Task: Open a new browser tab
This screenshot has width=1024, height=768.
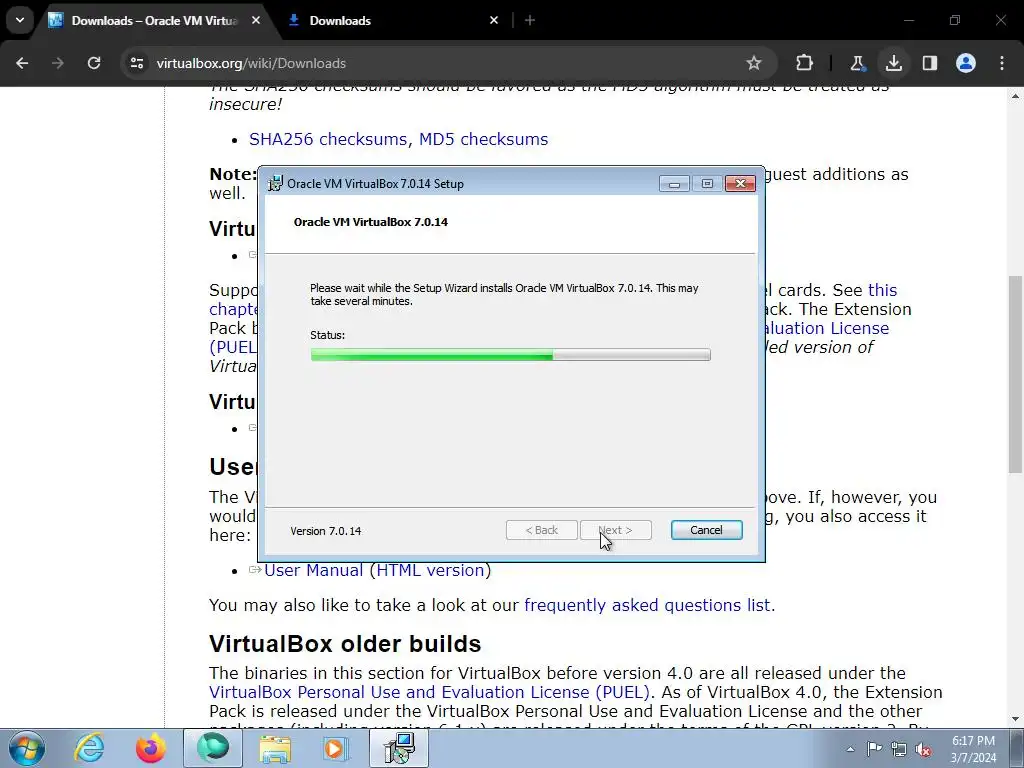Action: pos(530,20)
